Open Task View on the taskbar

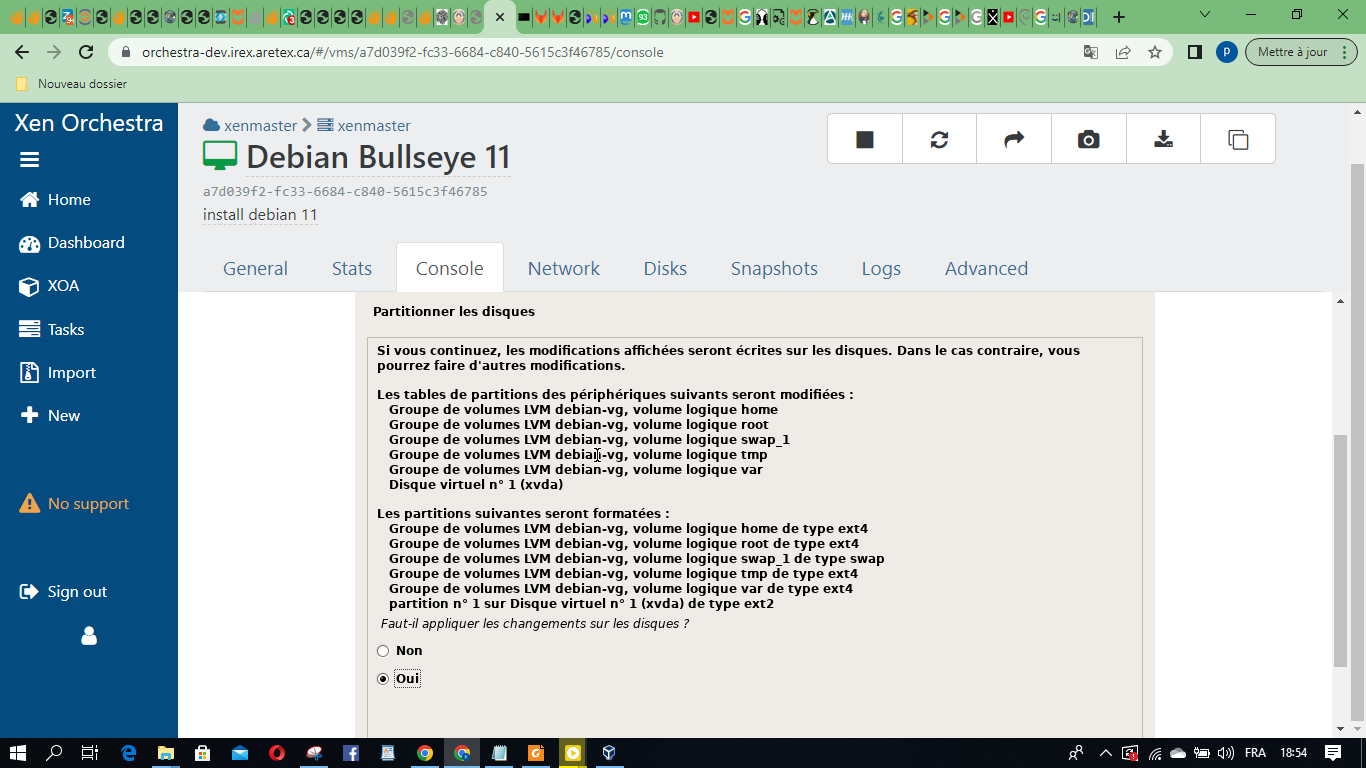90,753
